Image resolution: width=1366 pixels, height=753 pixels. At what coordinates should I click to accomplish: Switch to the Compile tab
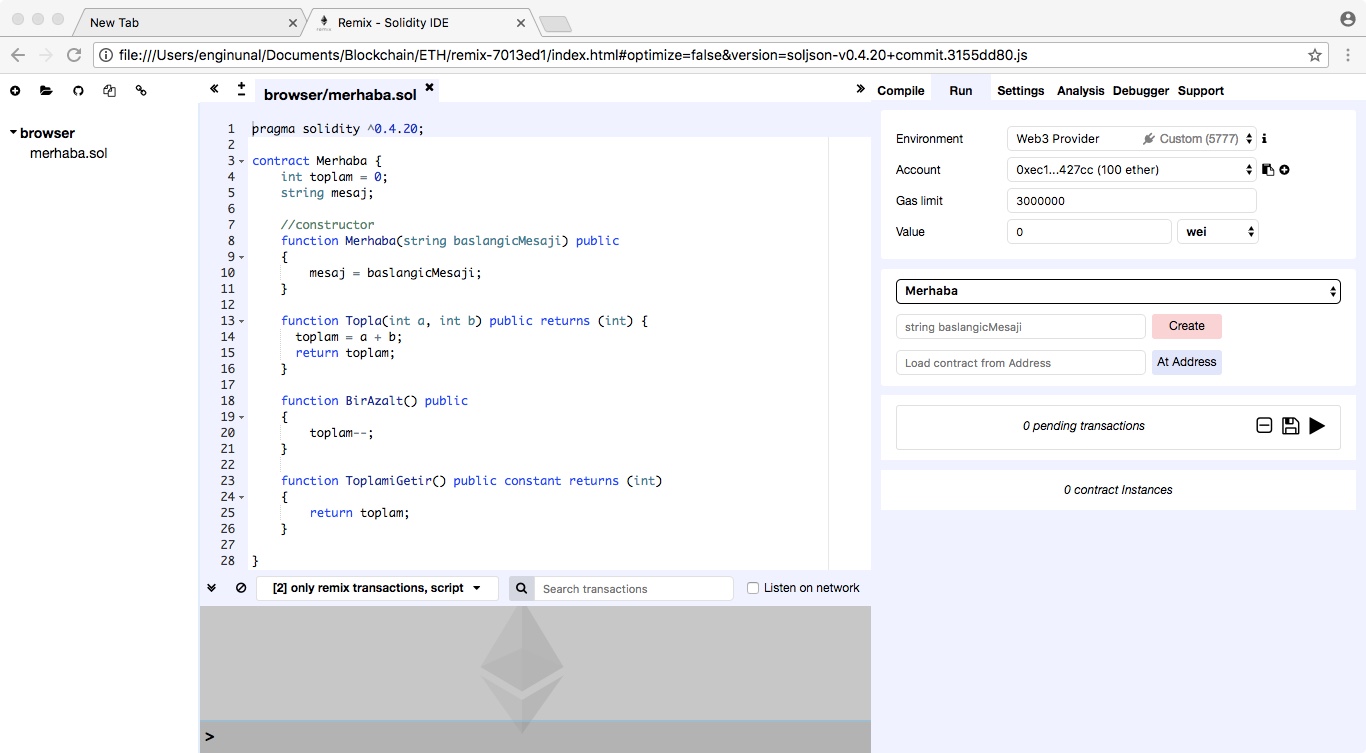[x=901, y=90]
